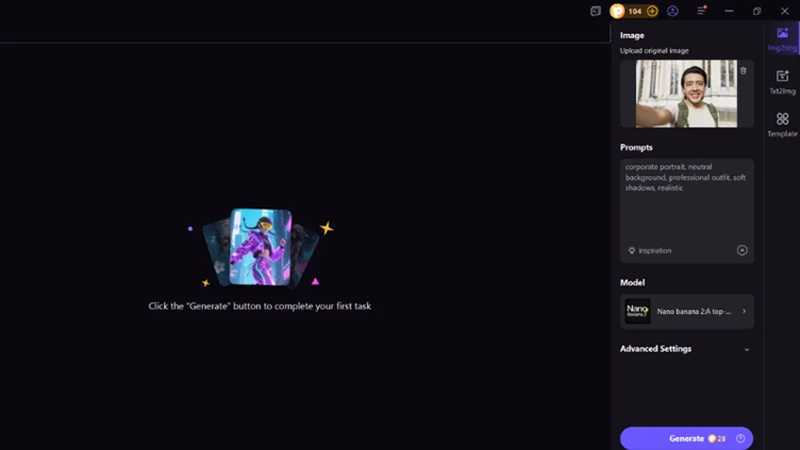The image size is (800, 450).
Task: Open the help icon on Generate button
Action: pyautogui.click(x=740, y=438)
